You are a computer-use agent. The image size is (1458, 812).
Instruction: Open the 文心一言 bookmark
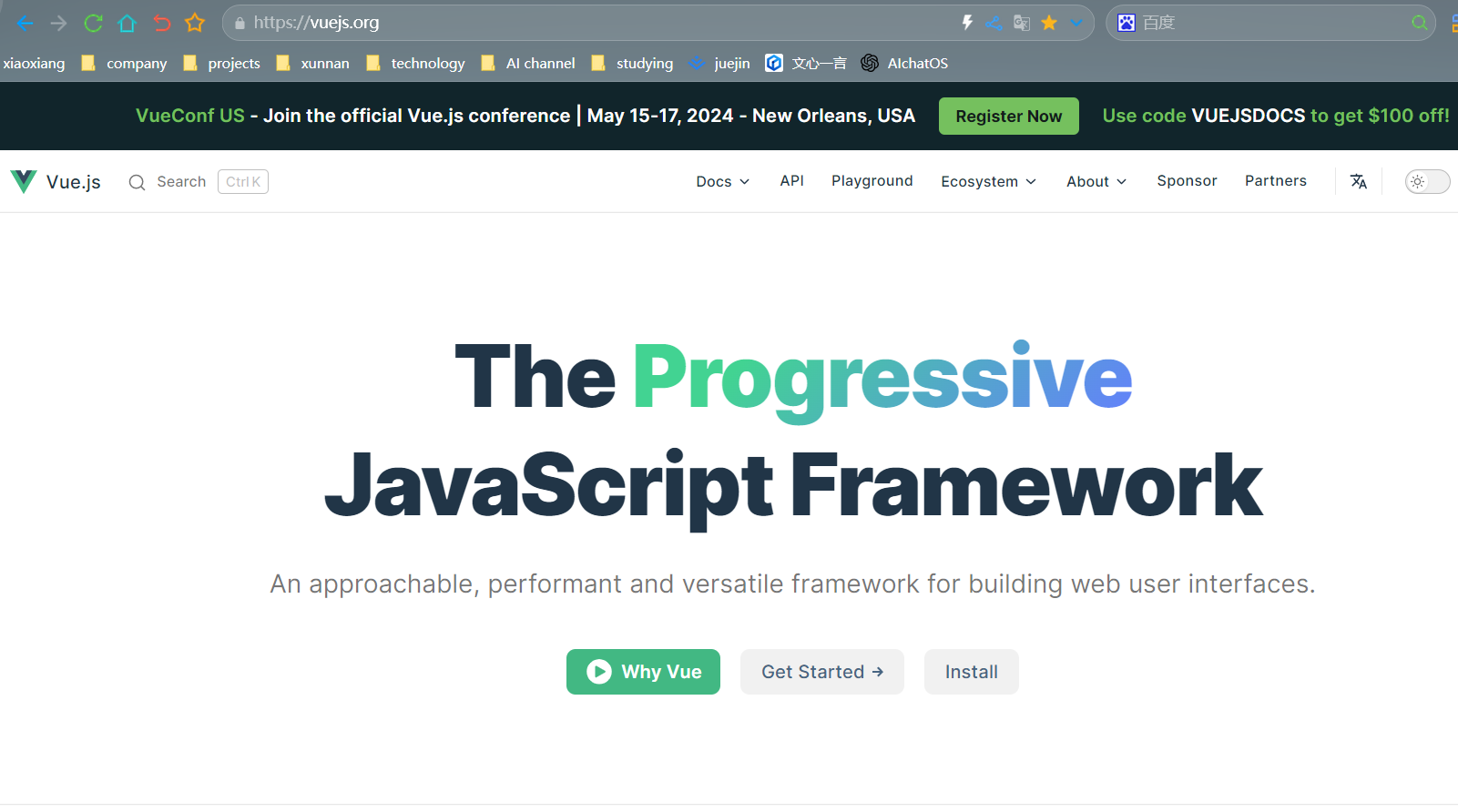[806, 63]
